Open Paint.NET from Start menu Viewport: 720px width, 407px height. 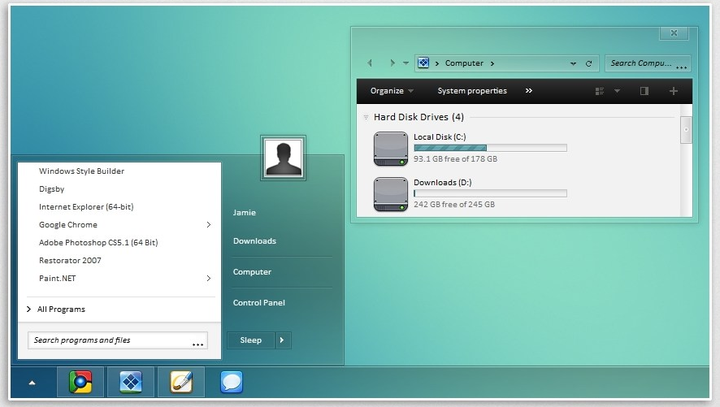pyautogui.click(x=57, y=278)
